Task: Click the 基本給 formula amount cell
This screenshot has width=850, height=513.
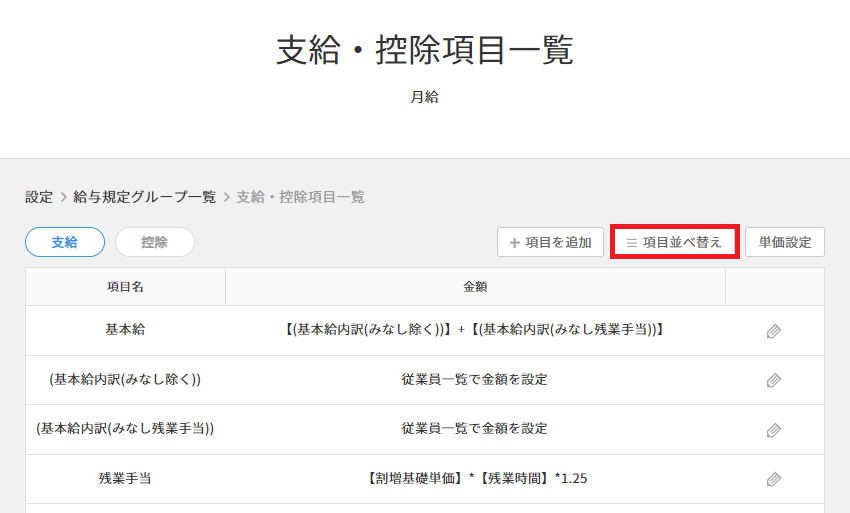Action: 475,330
